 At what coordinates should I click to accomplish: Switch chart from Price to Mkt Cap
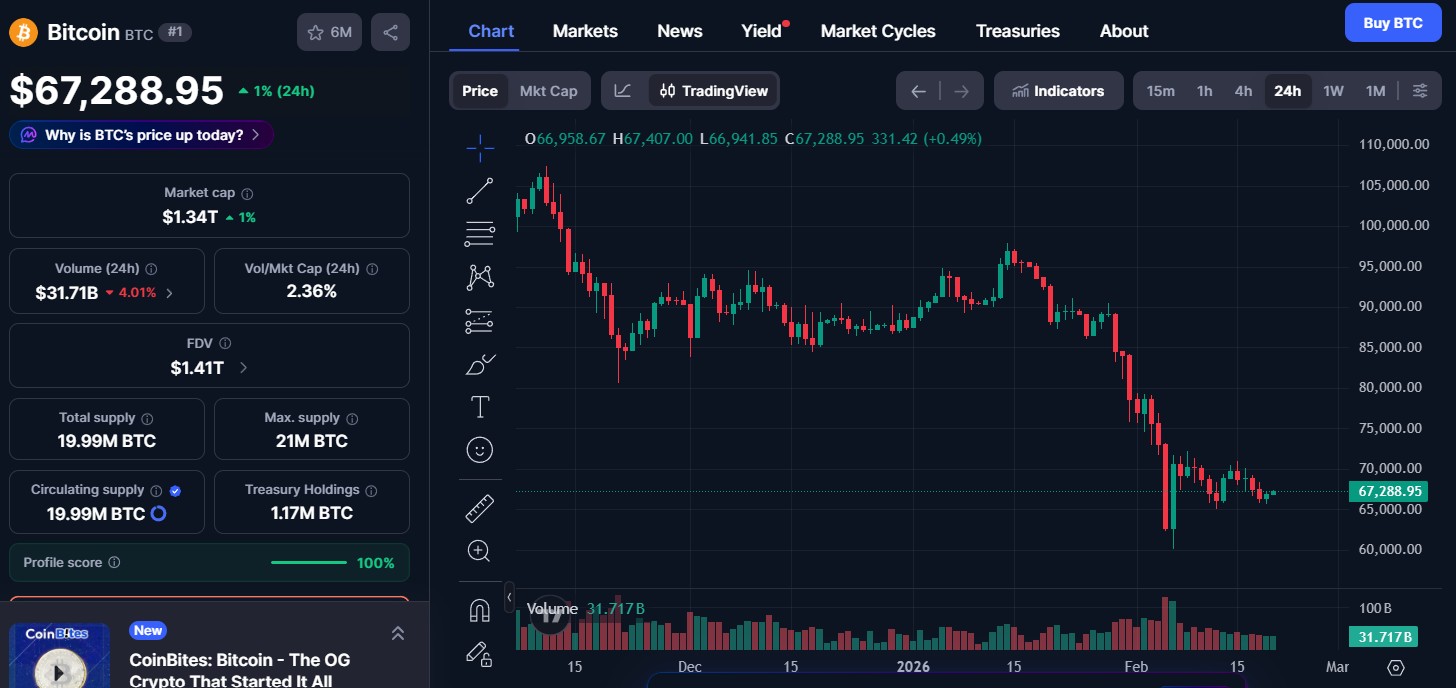[548, 90]
